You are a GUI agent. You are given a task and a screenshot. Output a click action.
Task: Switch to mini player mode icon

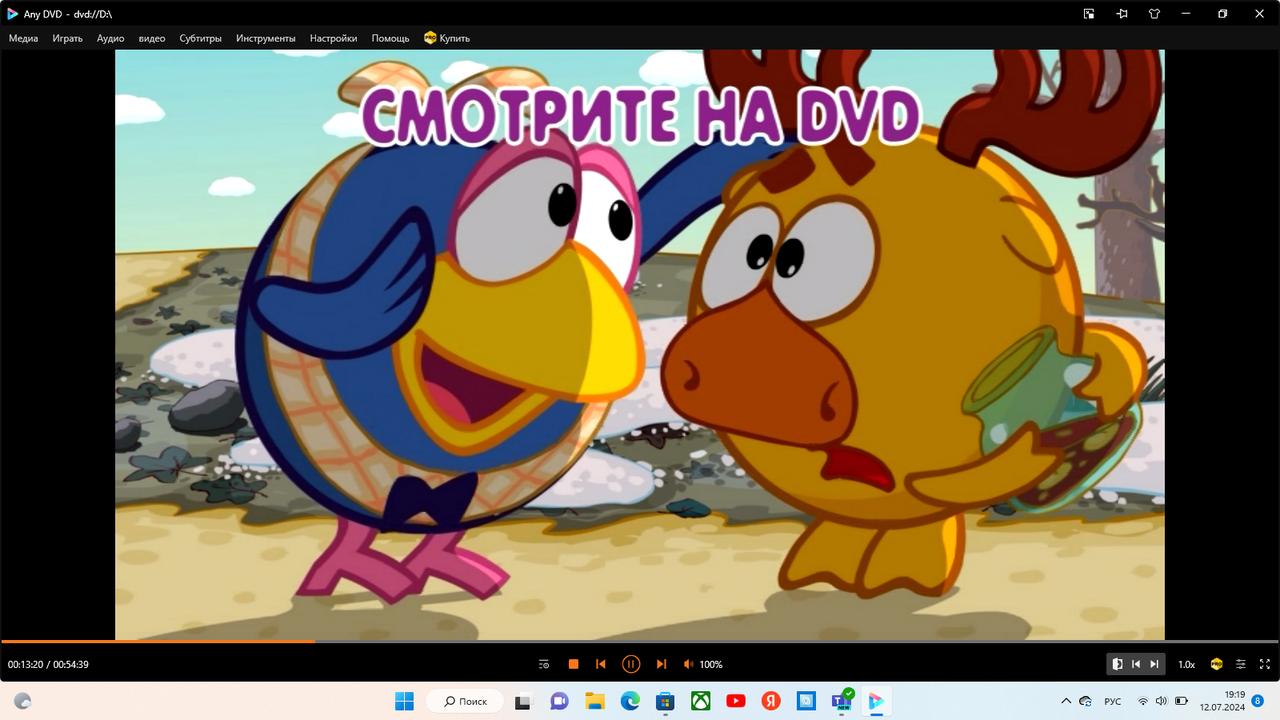[1089, 14]
